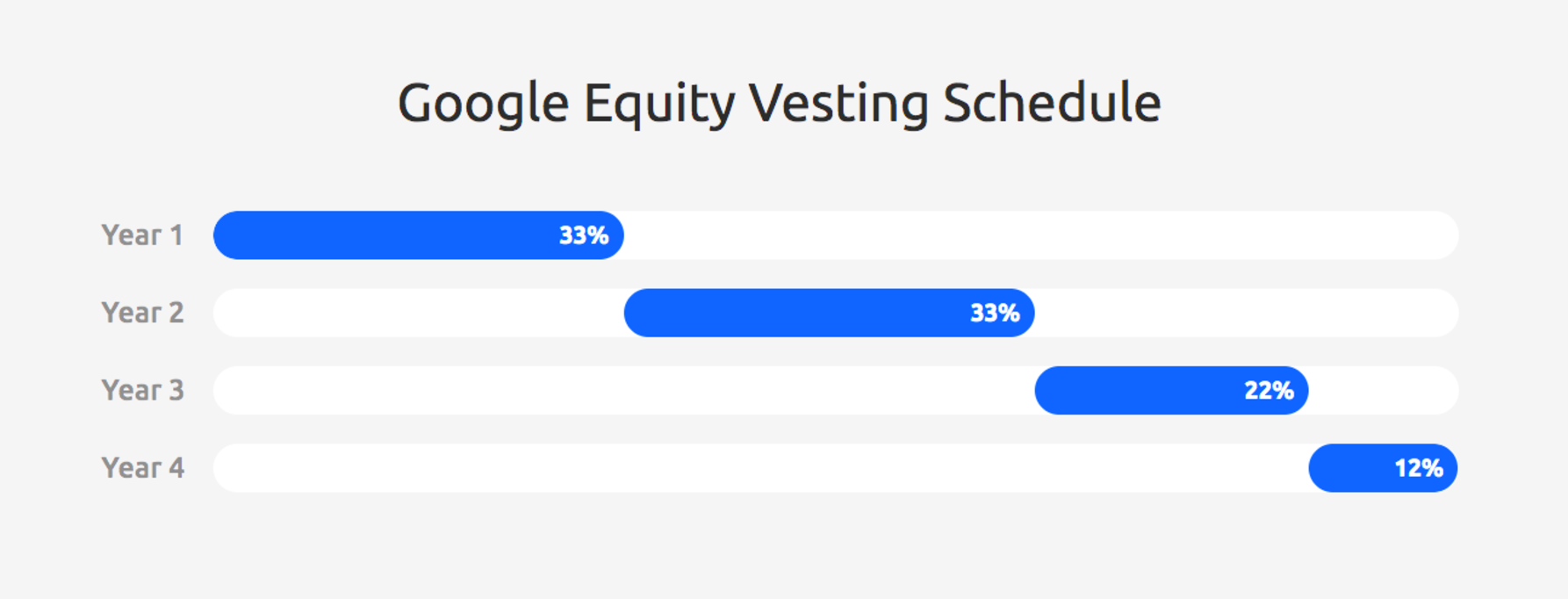
Task: Select the Year 4 label
Action: pos(142,467)
